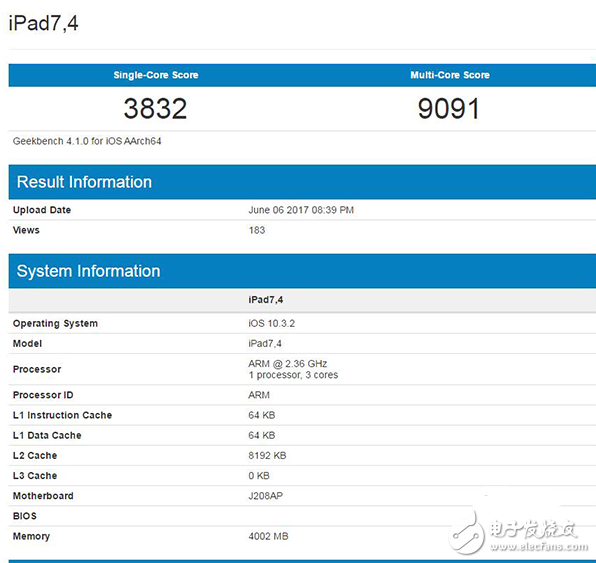The width and height of the screenshot is (596, 563).
Task: Select the Memory row label
Action: [31, 536]
